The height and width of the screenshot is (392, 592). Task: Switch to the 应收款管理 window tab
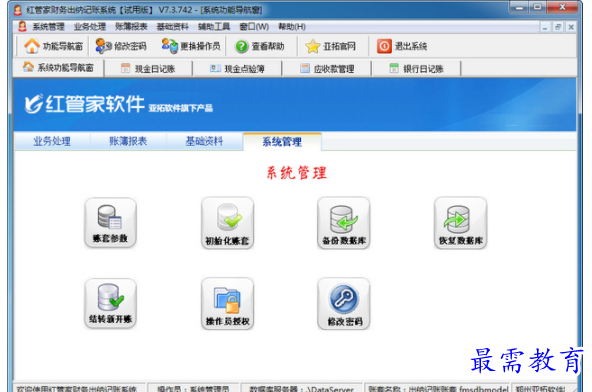pyautogui.click(x=327, y=69)
